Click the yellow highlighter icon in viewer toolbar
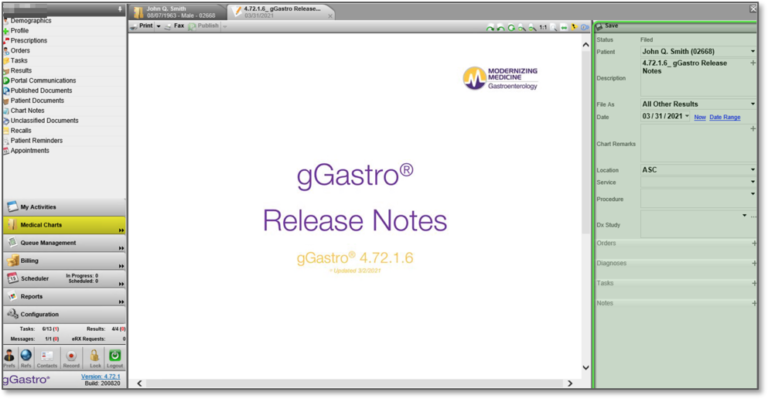The height and width of the screenshot is (399, 768). (574, 28)
